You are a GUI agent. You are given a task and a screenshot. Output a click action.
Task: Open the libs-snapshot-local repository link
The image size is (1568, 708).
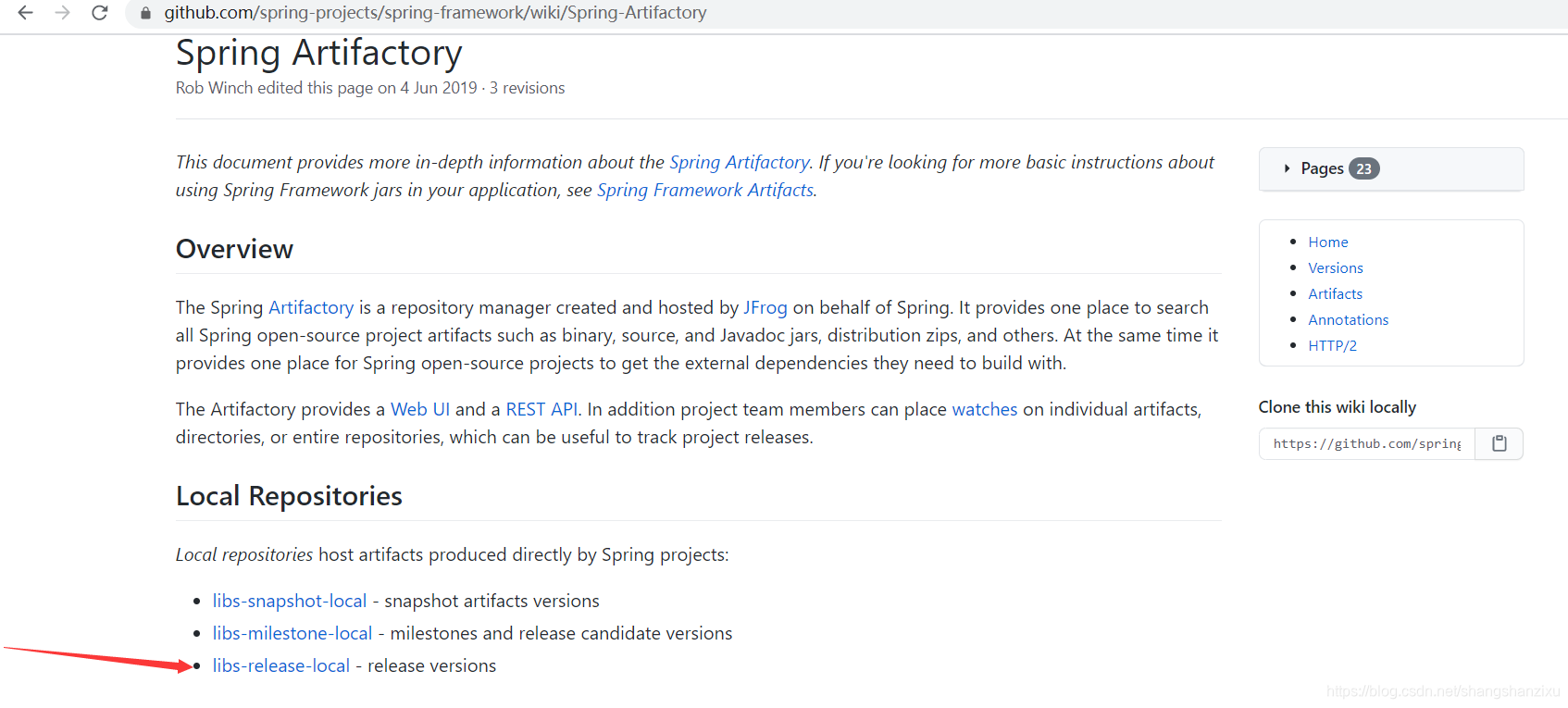coord(290,601)
